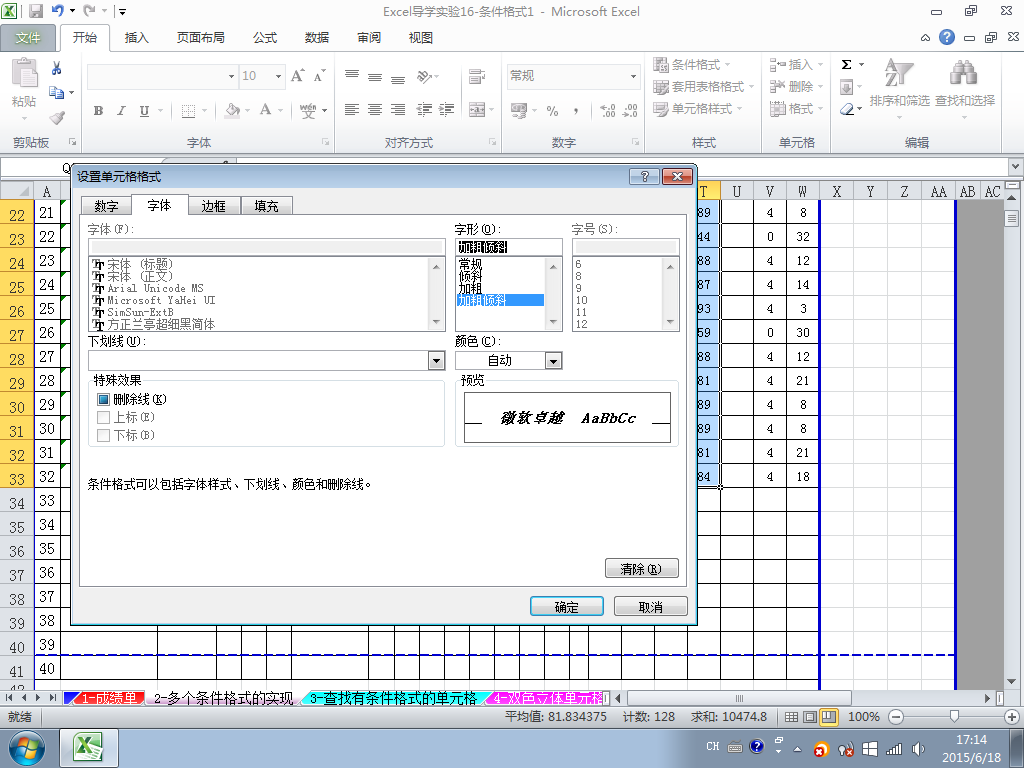Switch to the 填充 dialog tab
This screenshot has width=1024, height=768.
pyautogui.click(x=266, y=206)
